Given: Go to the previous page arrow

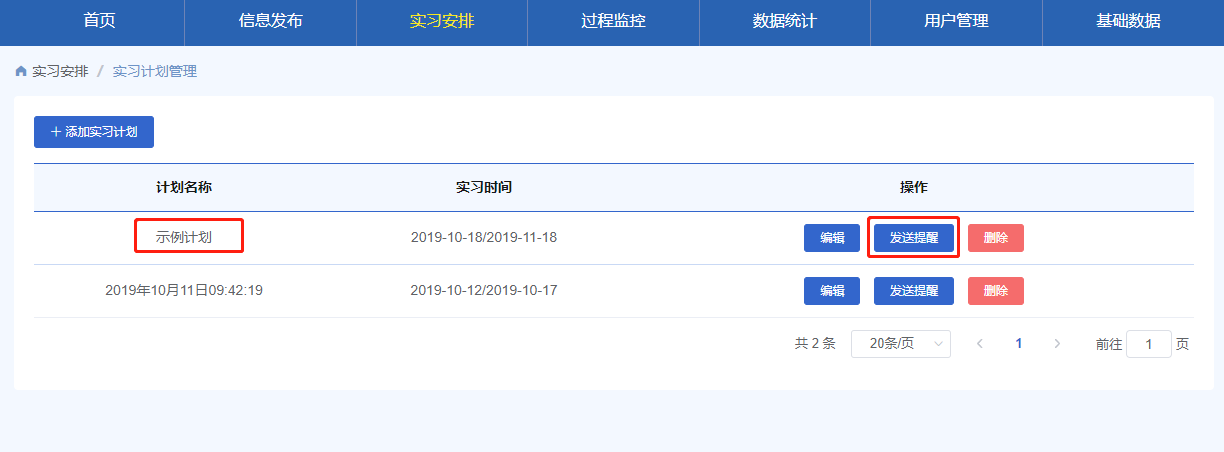Looking at the screenshot, I should coord(980,344).
